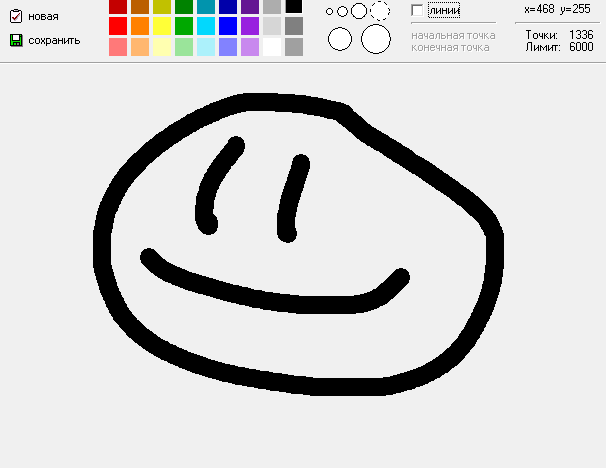The image size is (606, 468).
Task: Choose the cyan color swatch
Action: [x=206, y=26]
